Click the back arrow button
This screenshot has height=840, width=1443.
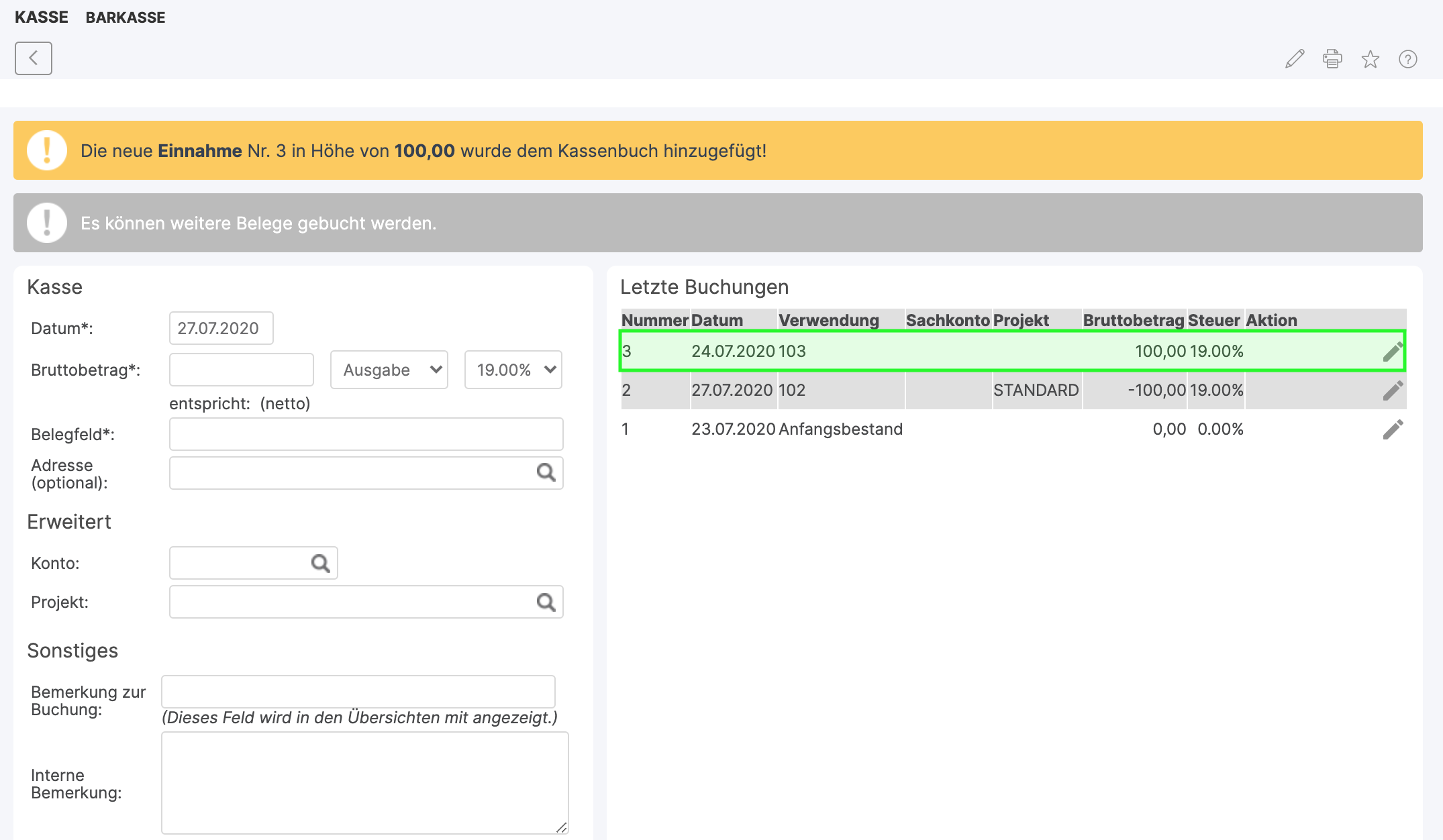point(33,58)
